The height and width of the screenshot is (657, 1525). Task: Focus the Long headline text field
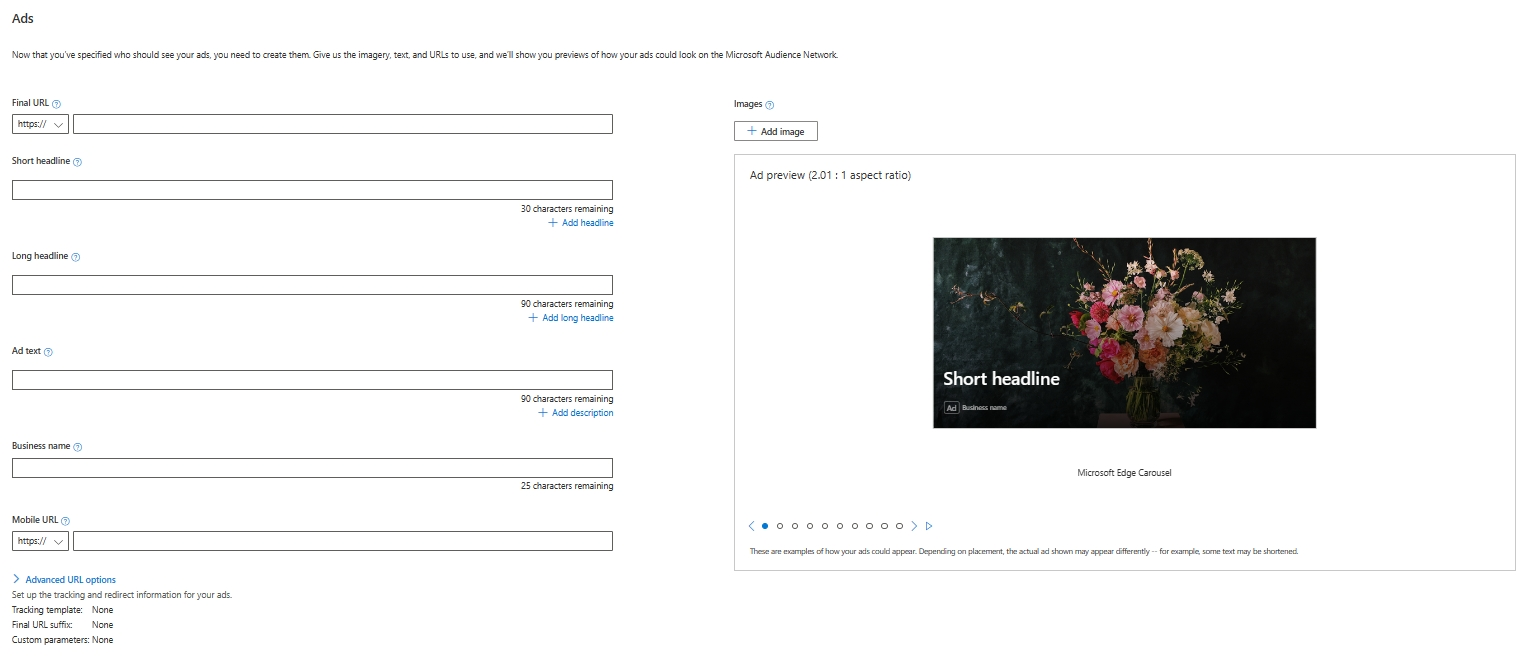coord(312,285)
